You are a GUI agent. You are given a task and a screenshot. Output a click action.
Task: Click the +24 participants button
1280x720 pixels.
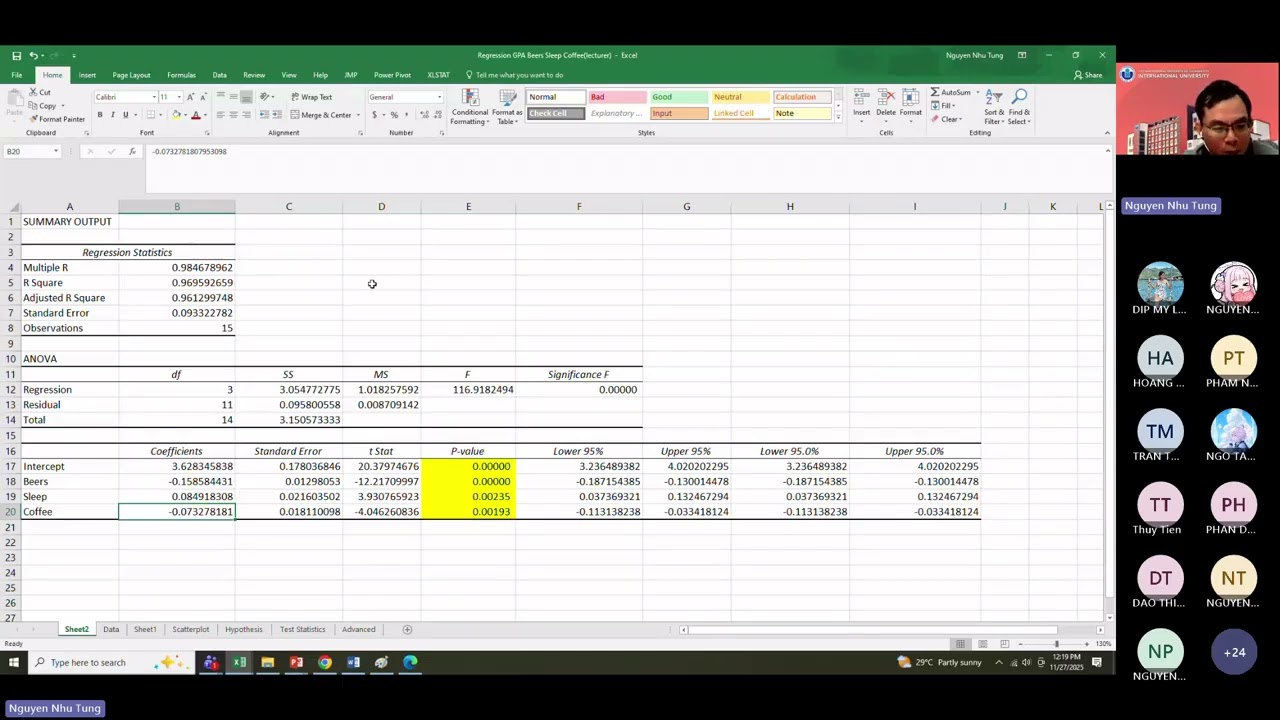tap(1234, 652)
